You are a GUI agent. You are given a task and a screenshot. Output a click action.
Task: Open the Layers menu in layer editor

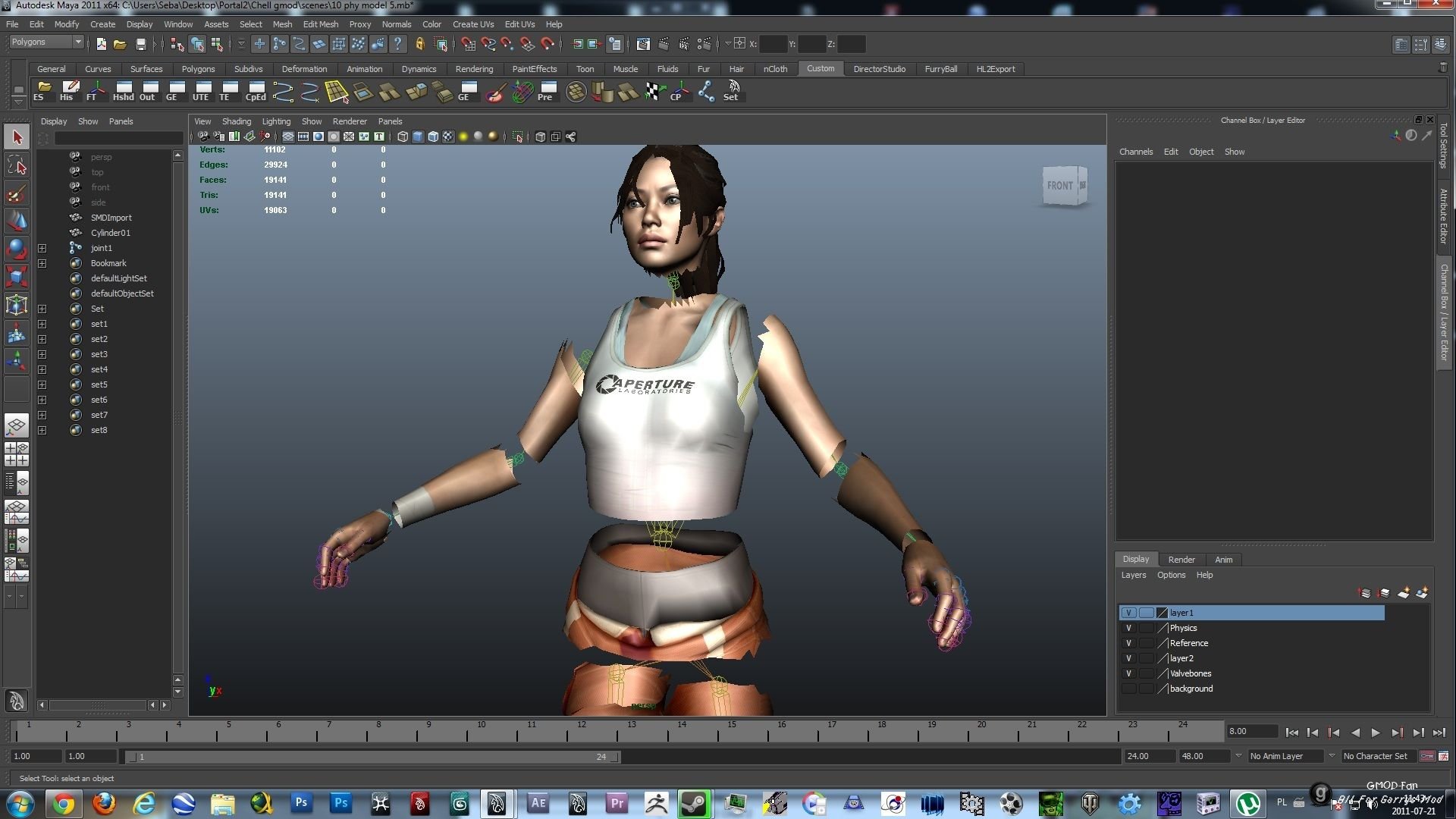1134,575
